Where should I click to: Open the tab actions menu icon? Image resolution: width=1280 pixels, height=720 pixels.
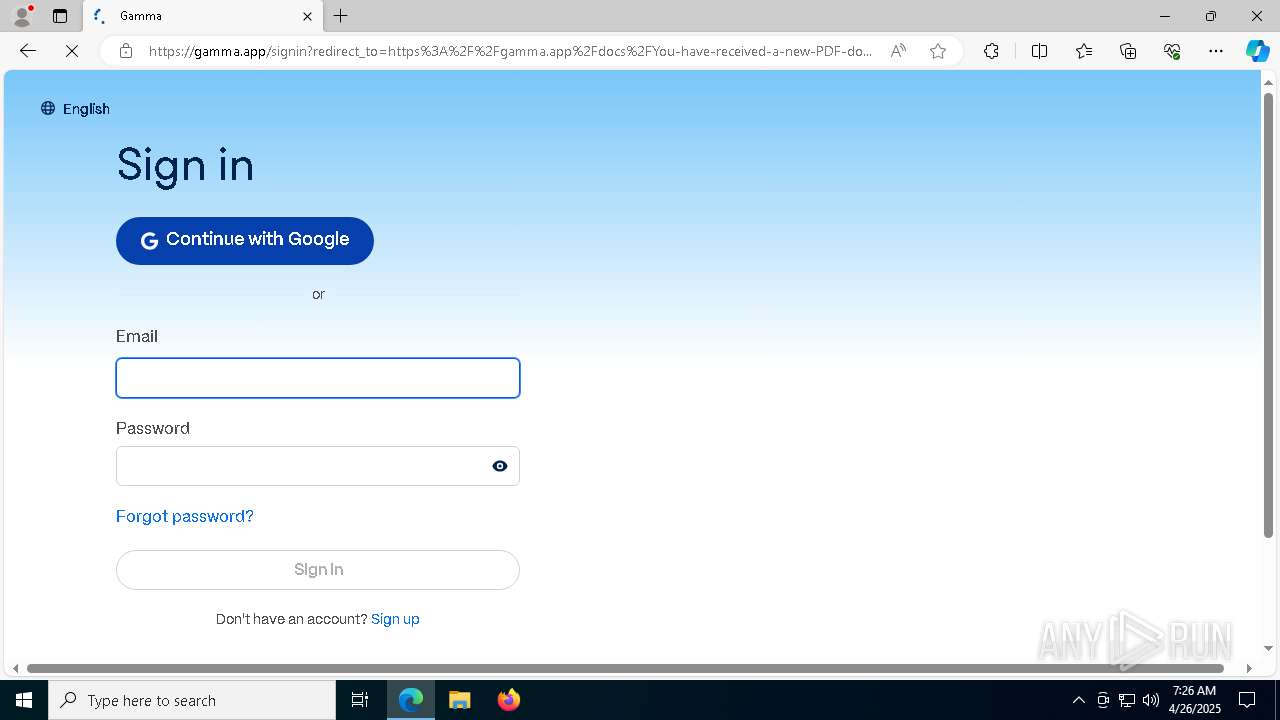[60, 16]
